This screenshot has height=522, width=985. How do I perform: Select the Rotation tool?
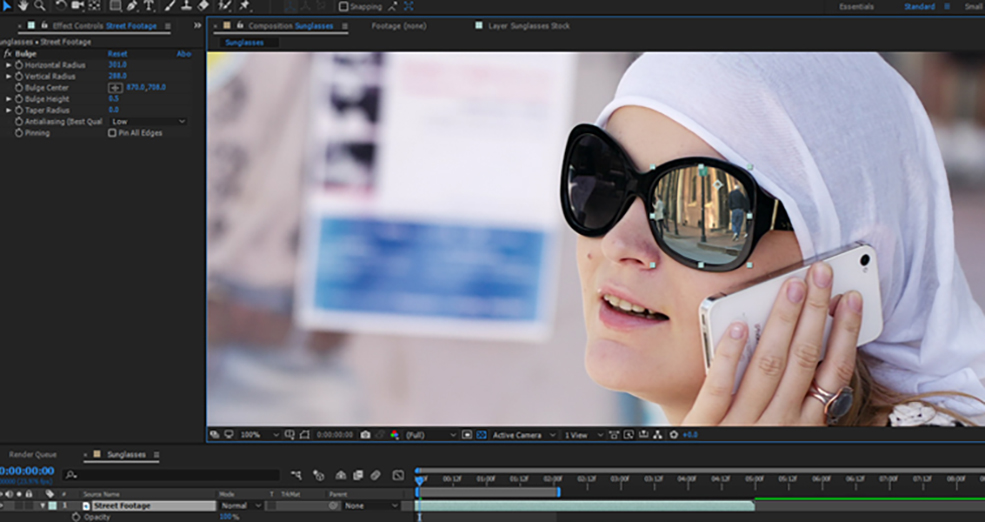[61, 6]
